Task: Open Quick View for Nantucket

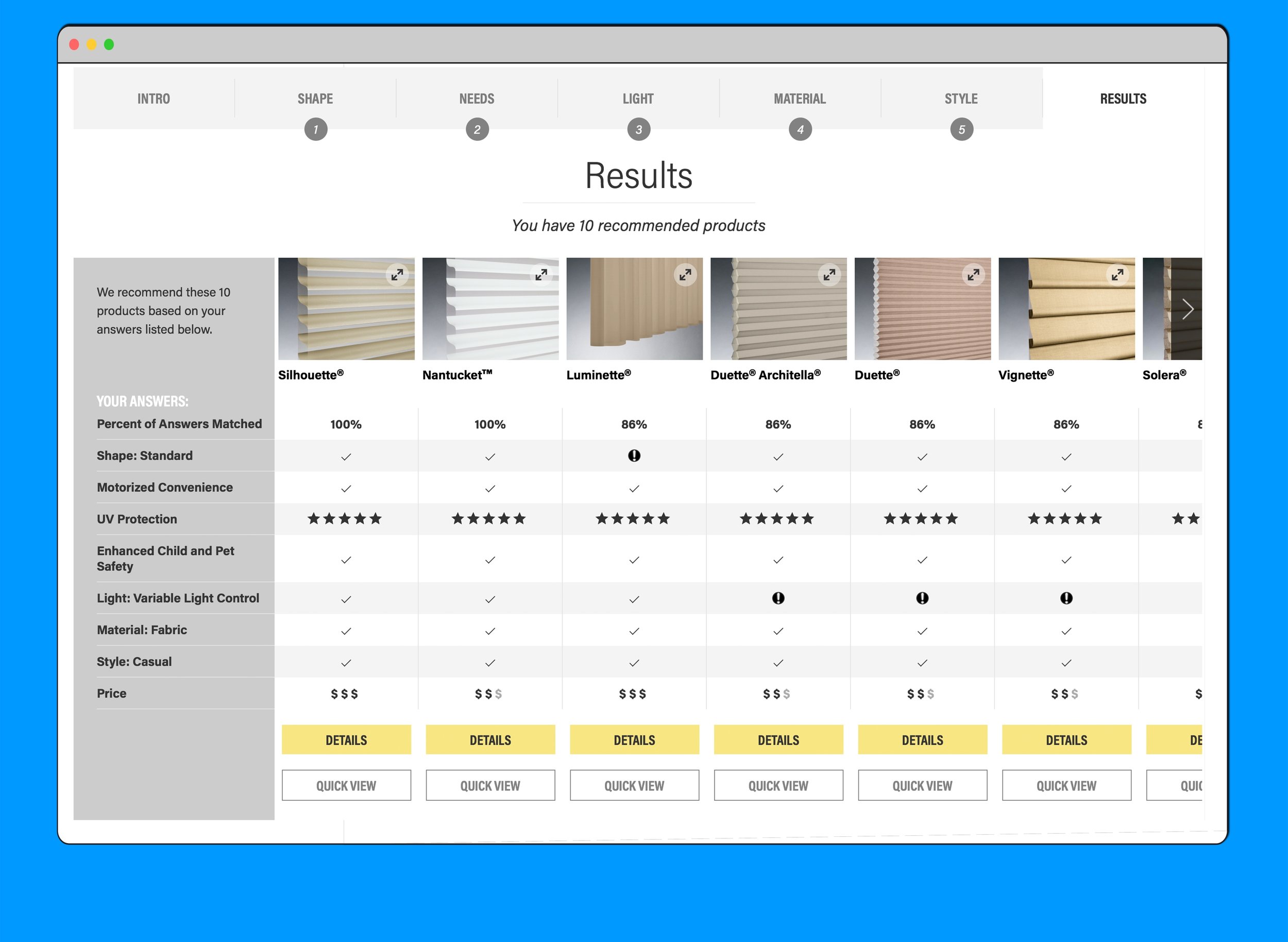Action: pyautogui.click(x=490, y=786)
